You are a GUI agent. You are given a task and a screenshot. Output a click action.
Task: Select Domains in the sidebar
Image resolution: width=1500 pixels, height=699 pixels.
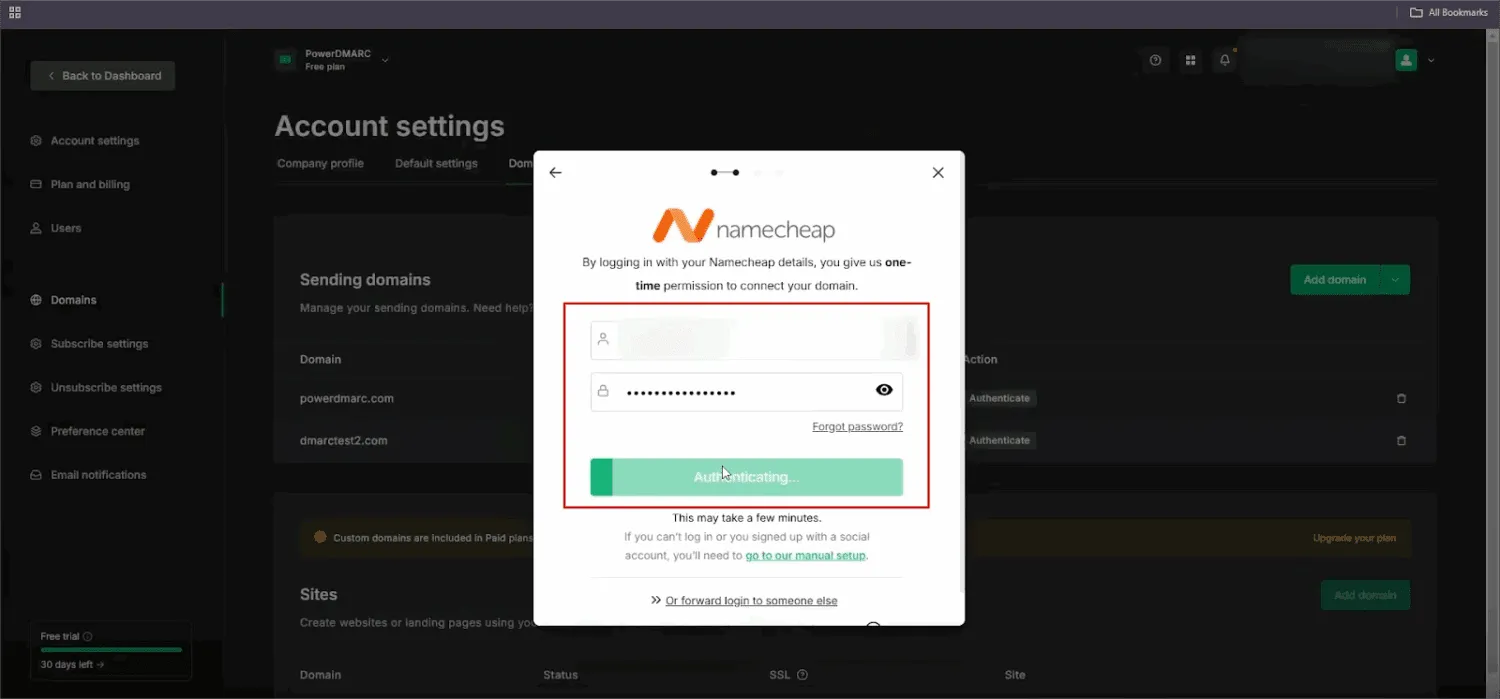[74, 300]
